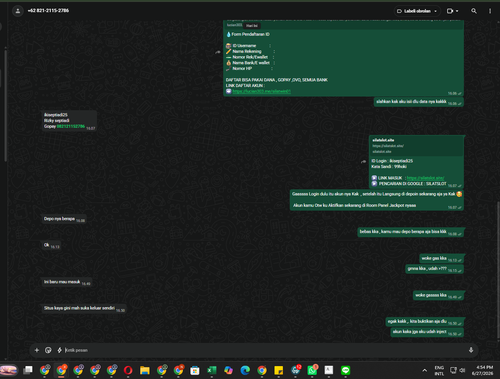Open the three-dot chat menu
The width and height of the screenshot is (500, 379).
pos(490,11)
